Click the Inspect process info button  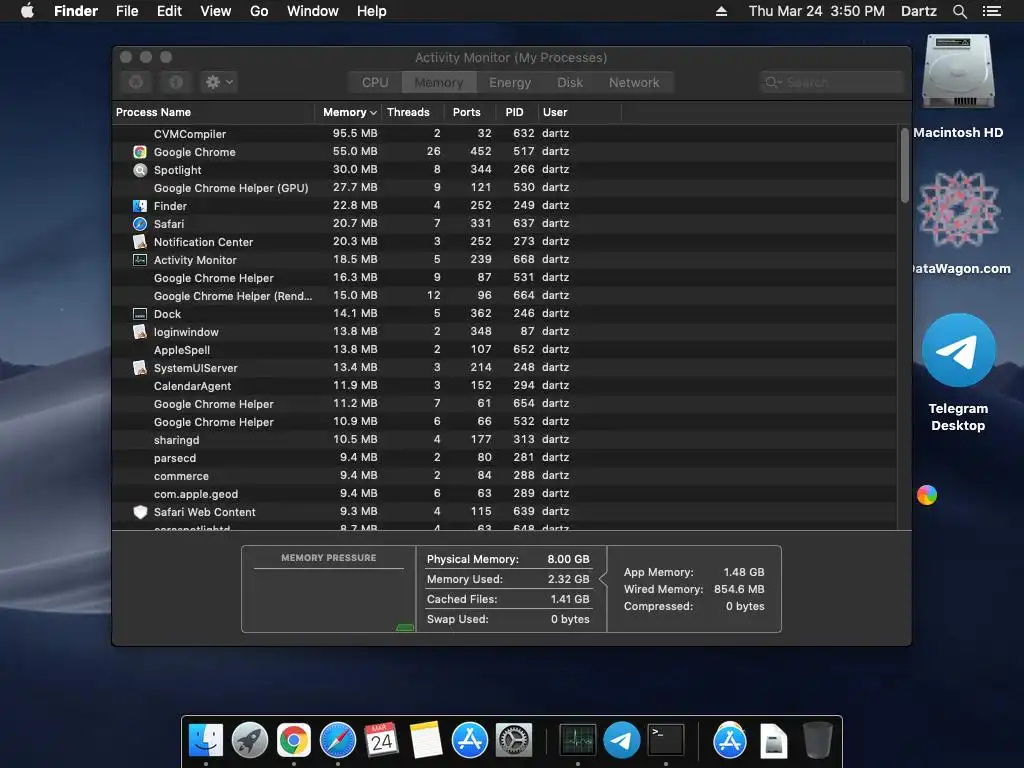(x=176, y=82)
